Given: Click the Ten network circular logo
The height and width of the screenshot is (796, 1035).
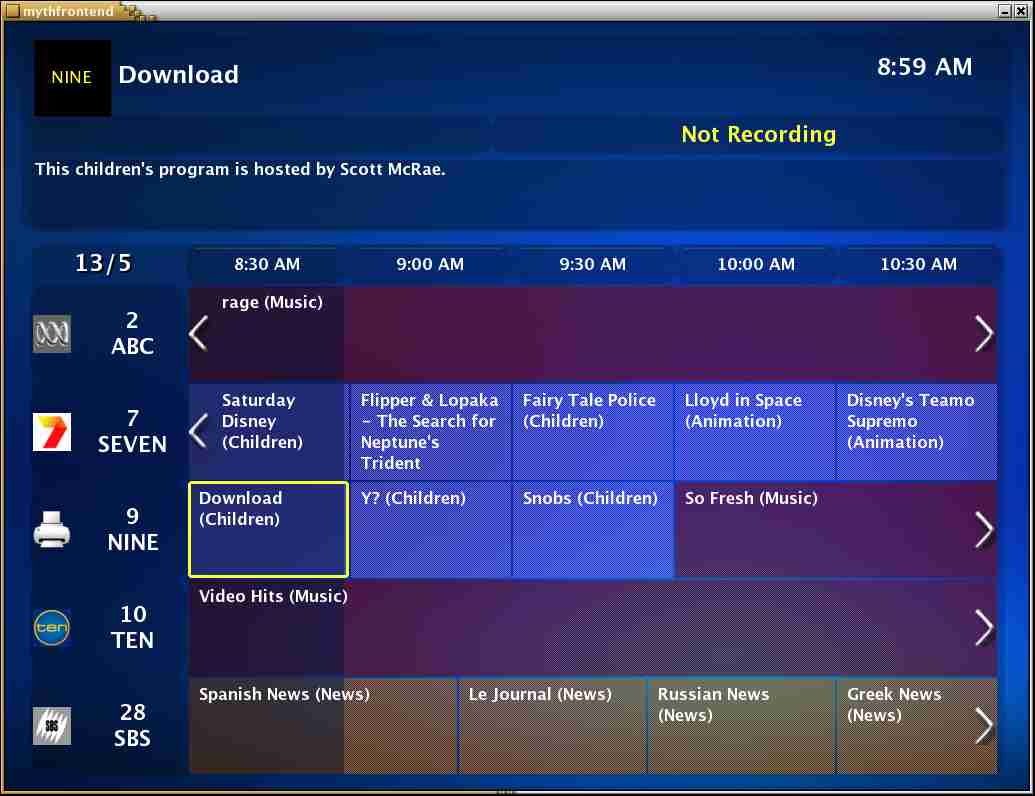Looking at the screenshot, I should tap(52, 628).
